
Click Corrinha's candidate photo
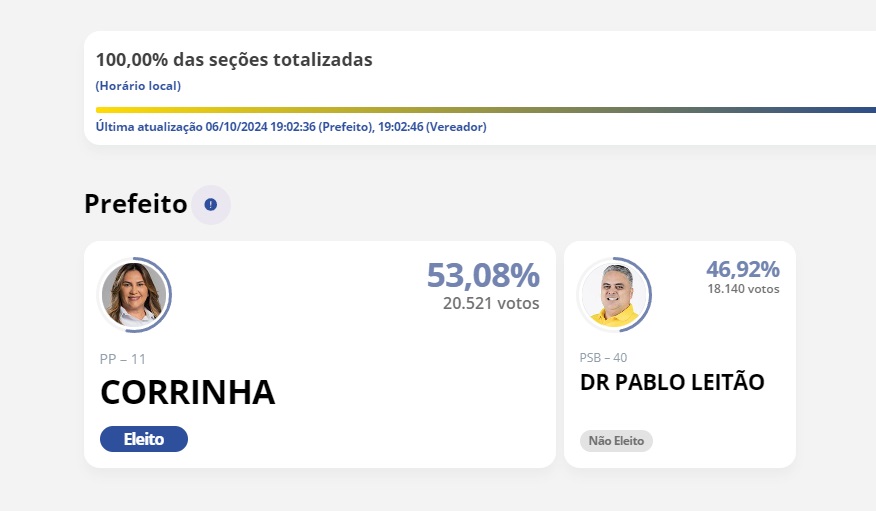click(x=134, y=294)
